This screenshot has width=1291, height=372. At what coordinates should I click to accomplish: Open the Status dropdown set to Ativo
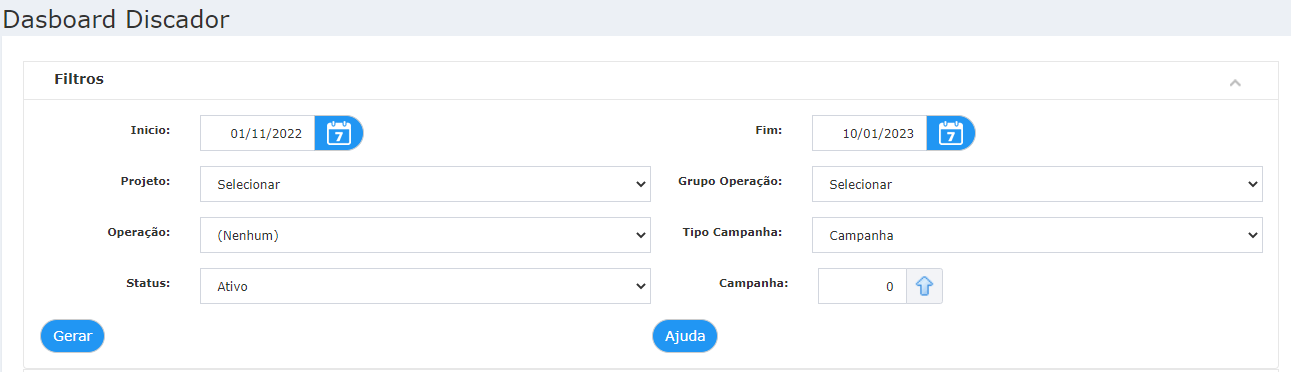(x=425, y=286)
